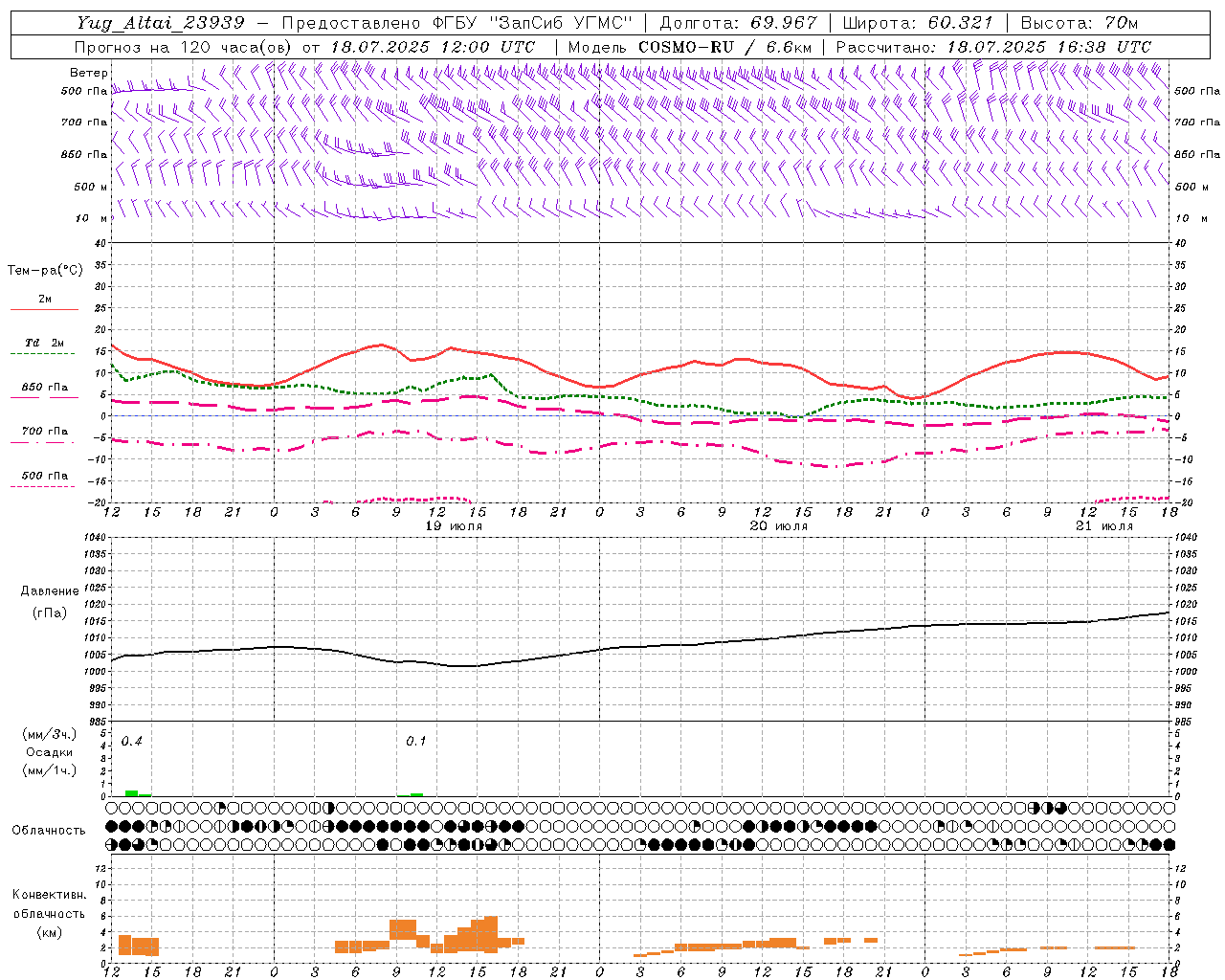This screenshot has height=980, width=1225.
Task: Click the (гПа) unit under Давление
Action: [50, 612]
